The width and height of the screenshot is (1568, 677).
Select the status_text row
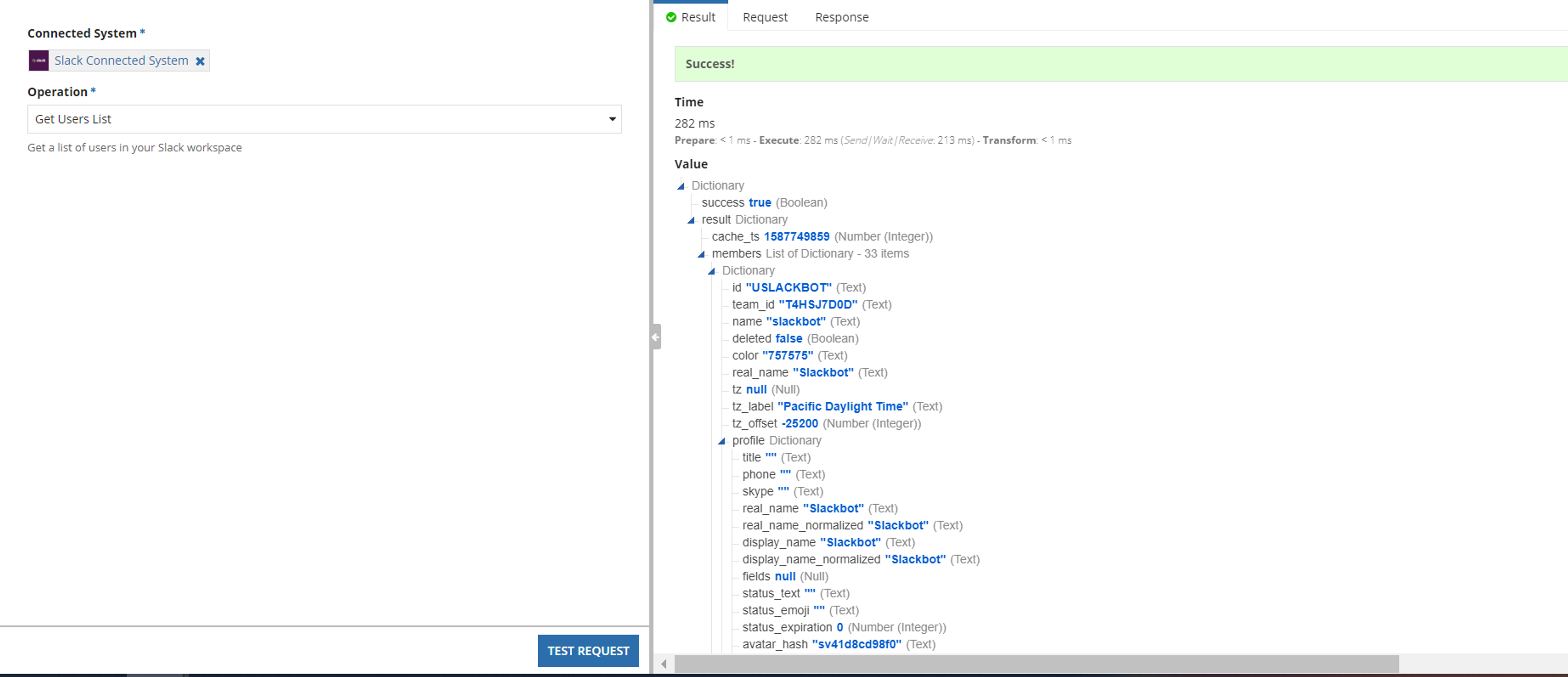click(795, 594)
